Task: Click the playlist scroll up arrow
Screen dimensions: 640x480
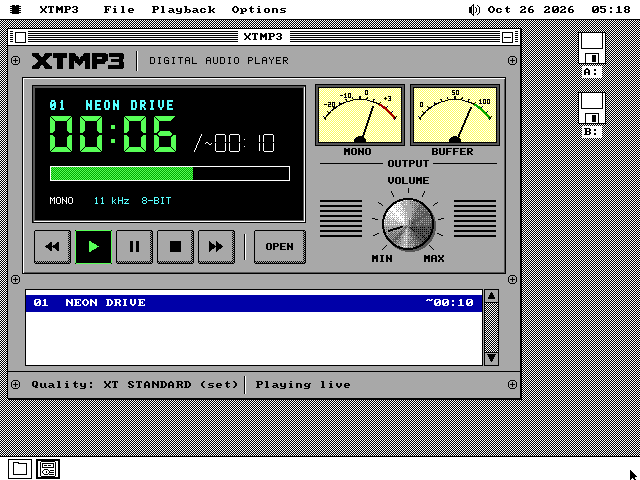Action: pyautogui.click(x=491, y=296)
